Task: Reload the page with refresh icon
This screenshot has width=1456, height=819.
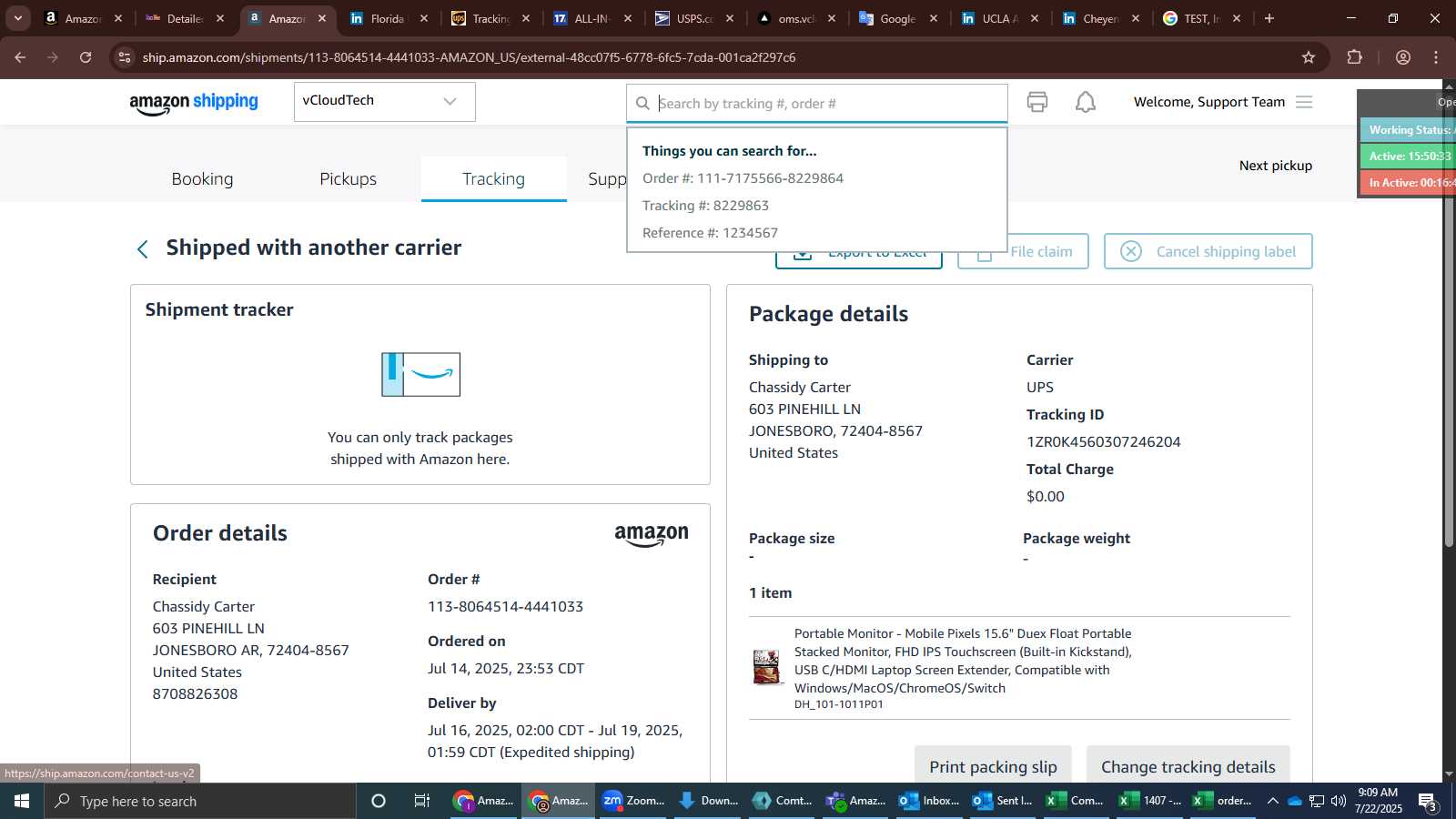Action: [86, 57]
